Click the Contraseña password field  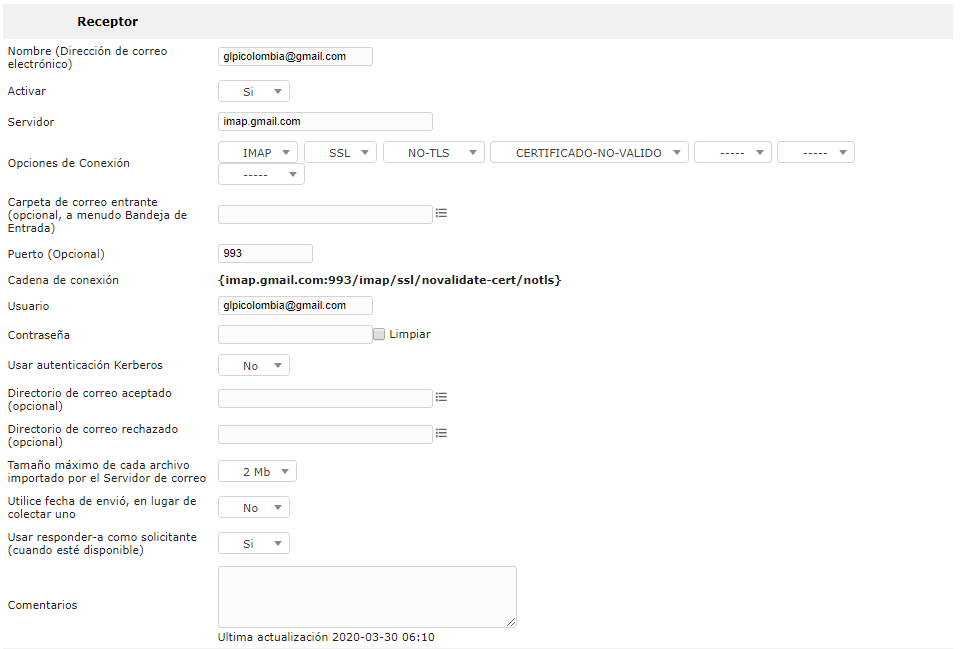pos(295,335)
